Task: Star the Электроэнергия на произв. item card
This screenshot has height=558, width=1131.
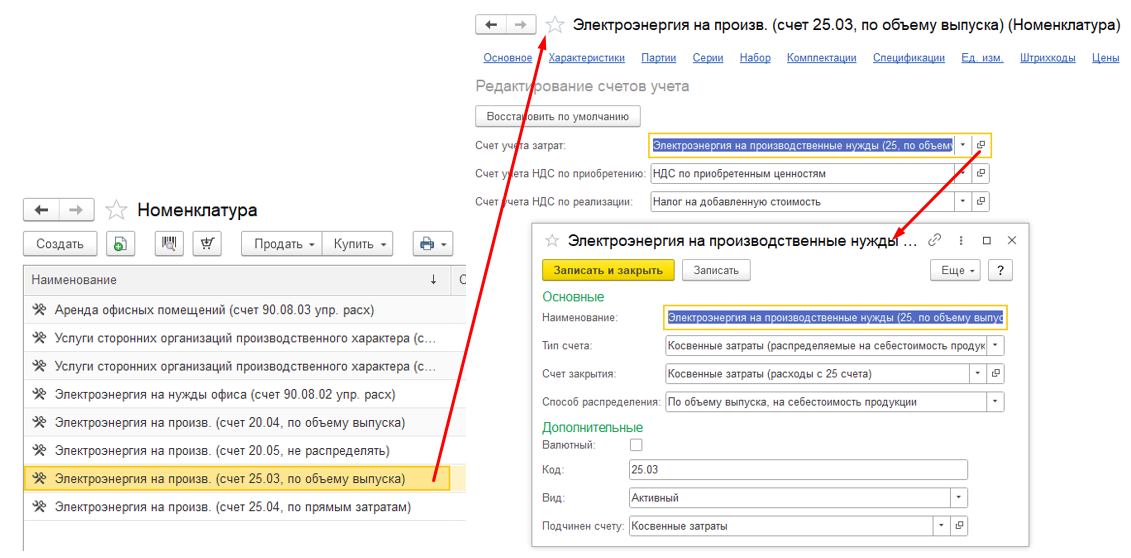Action: click(555, 25)
